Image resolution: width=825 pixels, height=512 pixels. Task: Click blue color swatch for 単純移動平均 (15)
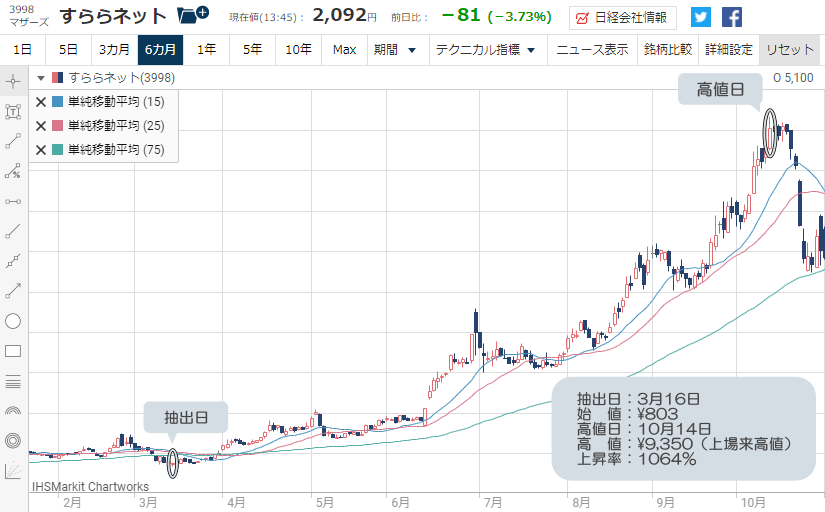pyautogui.click(x=57, y=102)
